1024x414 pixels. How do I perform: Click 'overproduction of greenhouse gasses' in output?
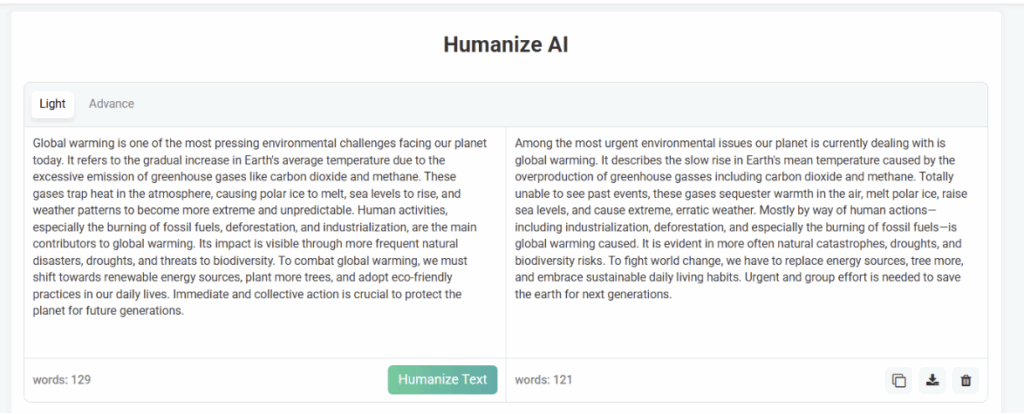tap(617, 177)
